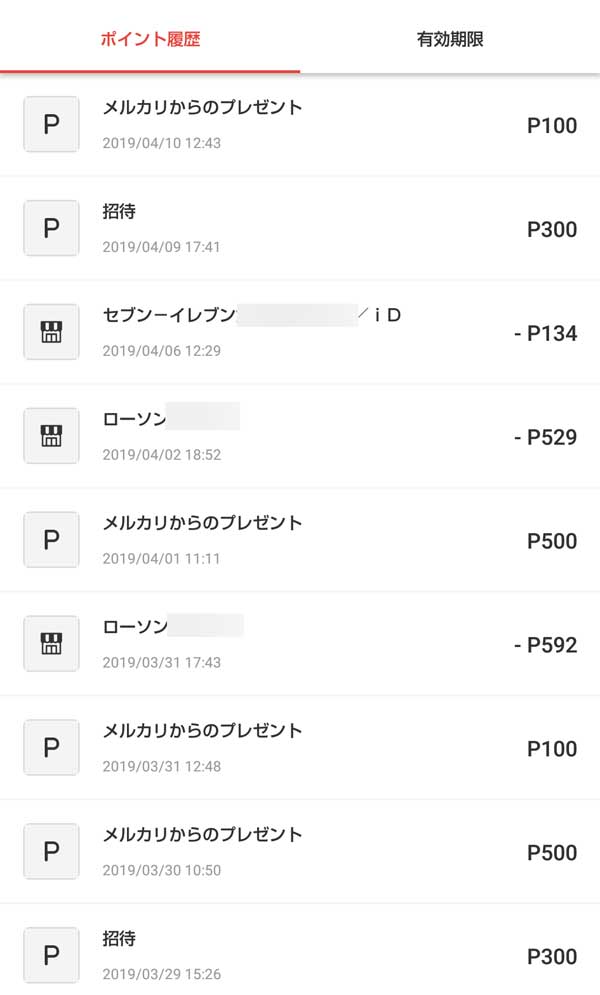Click the timestamp 2019/03/30 10:50
The image size is (600, 995).
pyautogui.click(x=161, y=871)
